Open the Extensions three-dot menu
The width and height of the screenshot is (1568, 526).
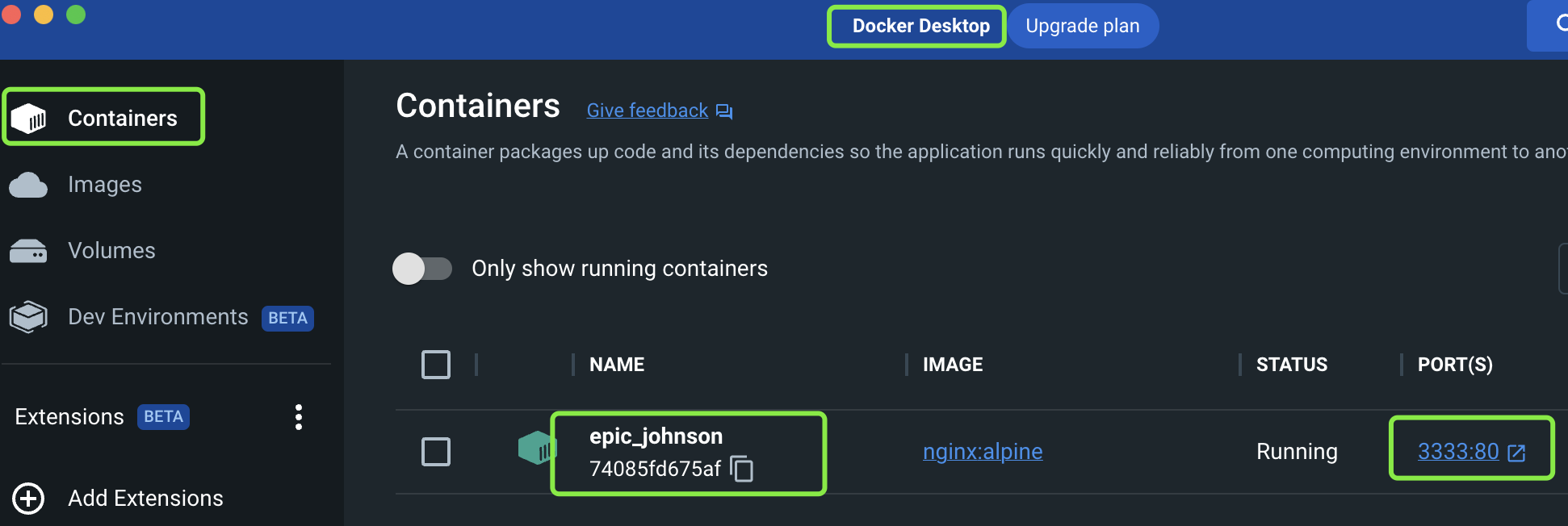299,417
